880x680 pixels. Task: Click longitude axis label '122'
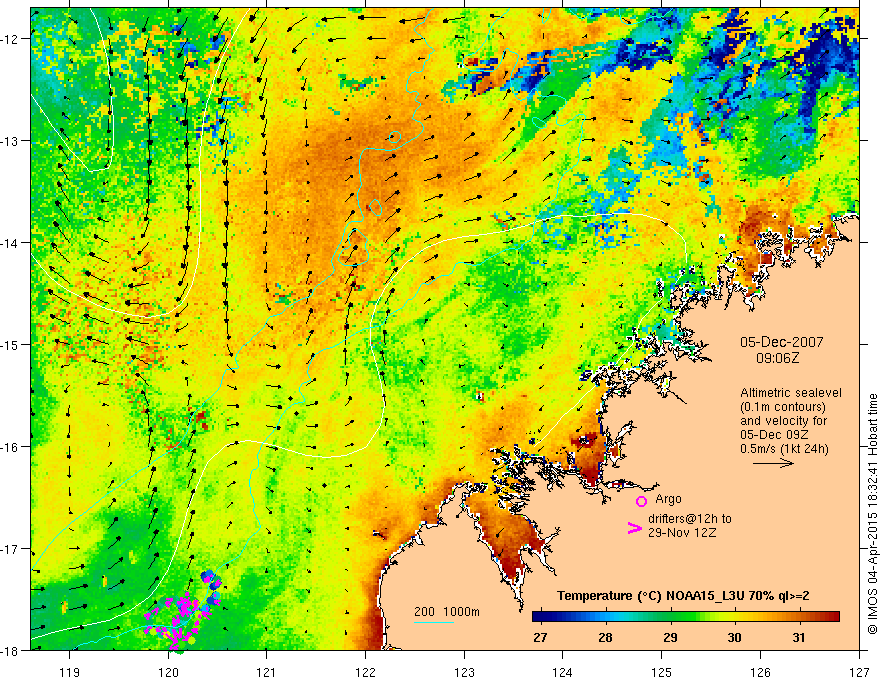click(365, 672)
